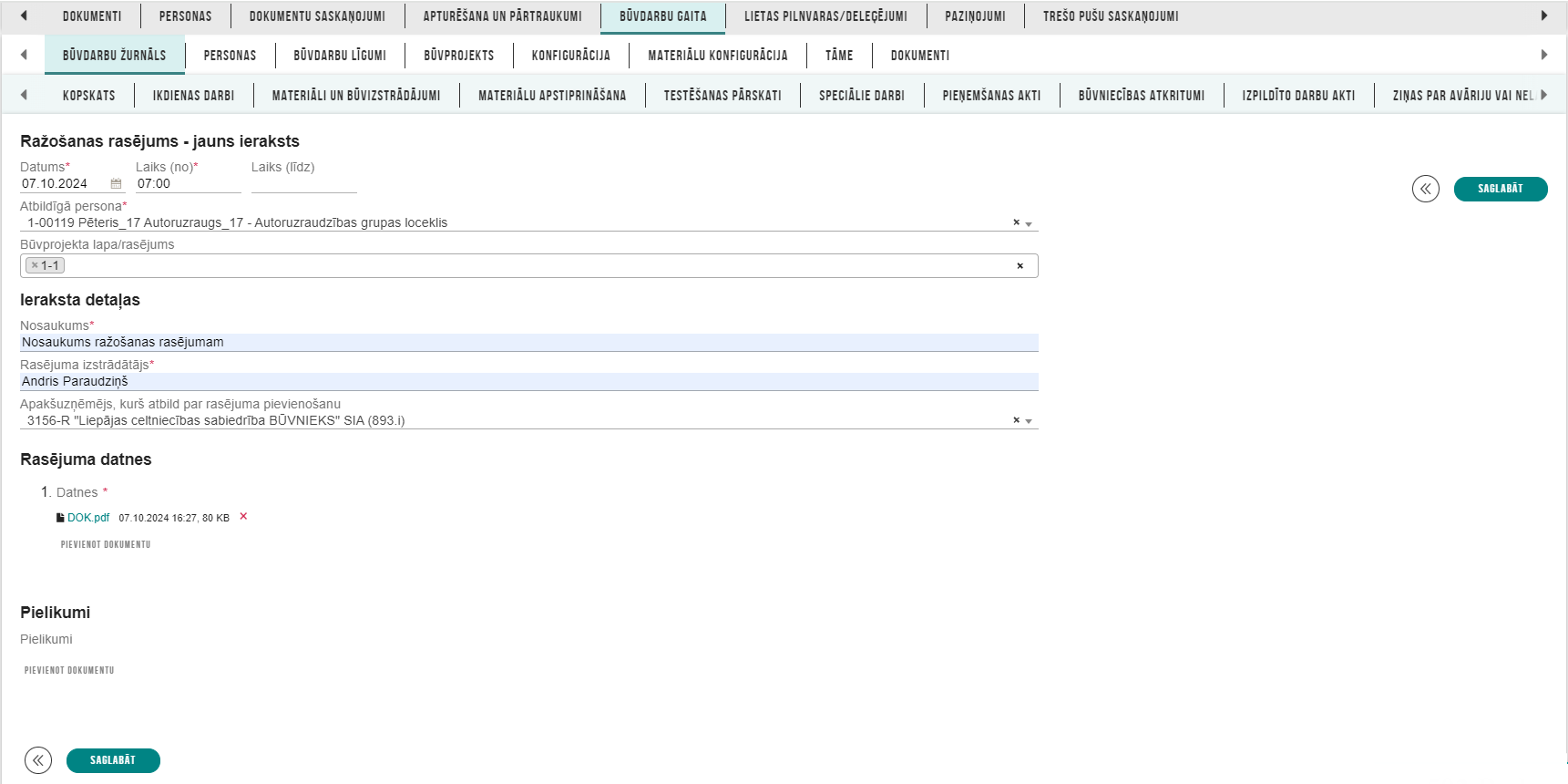The height and width of the screenshot is (784, 1568).
Task: Clear the Atbildīgā persona selection
Action: coord(1016,222)
